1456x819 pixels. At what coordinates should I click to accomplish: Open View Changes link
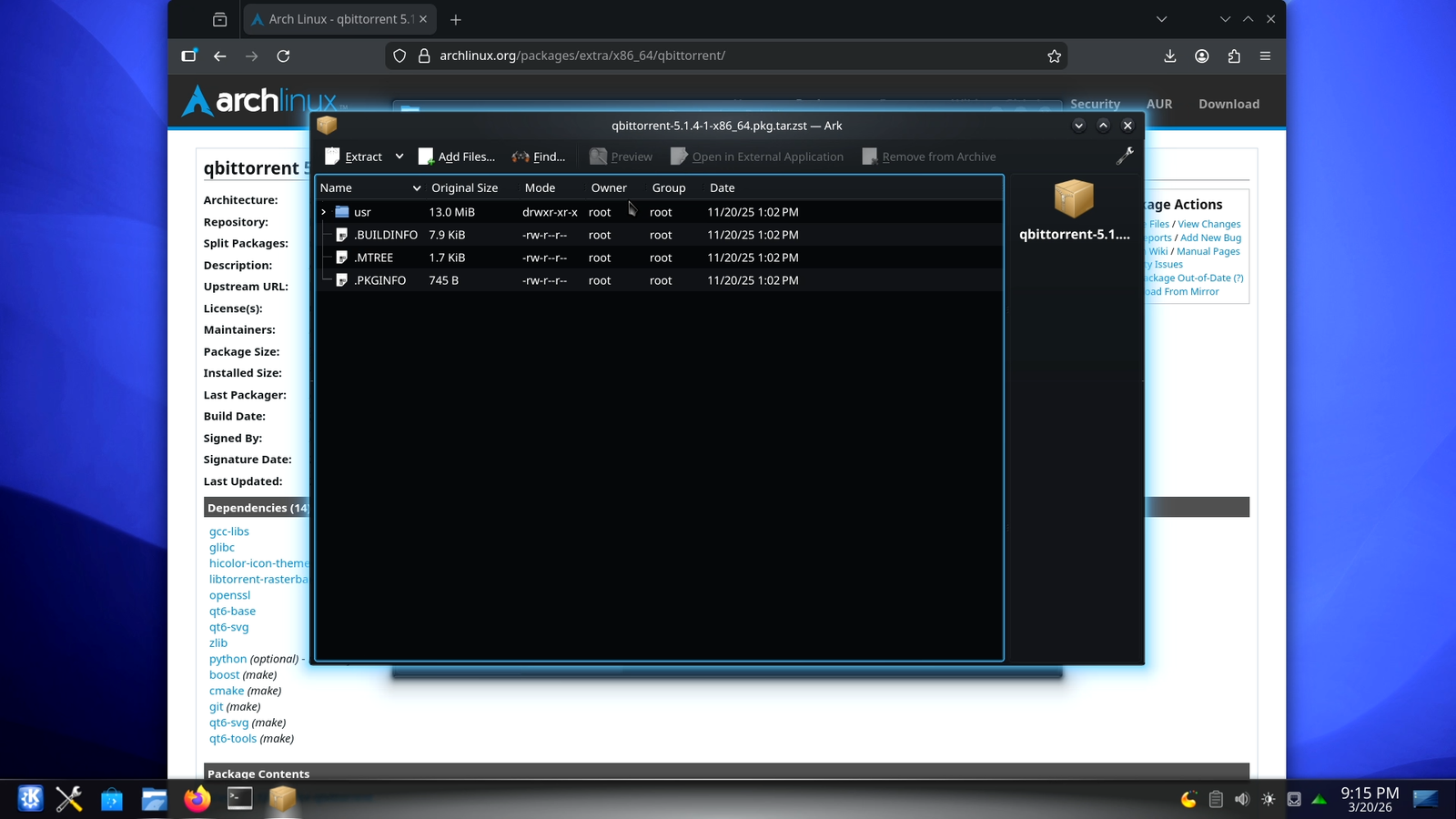pos(1209,224)
